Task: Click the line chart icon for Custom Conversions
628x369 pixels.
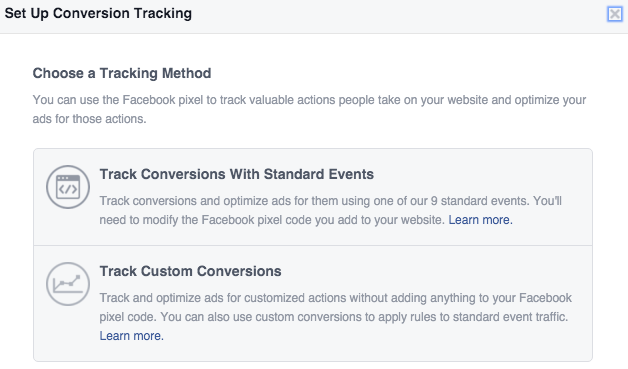Action: 68,284
